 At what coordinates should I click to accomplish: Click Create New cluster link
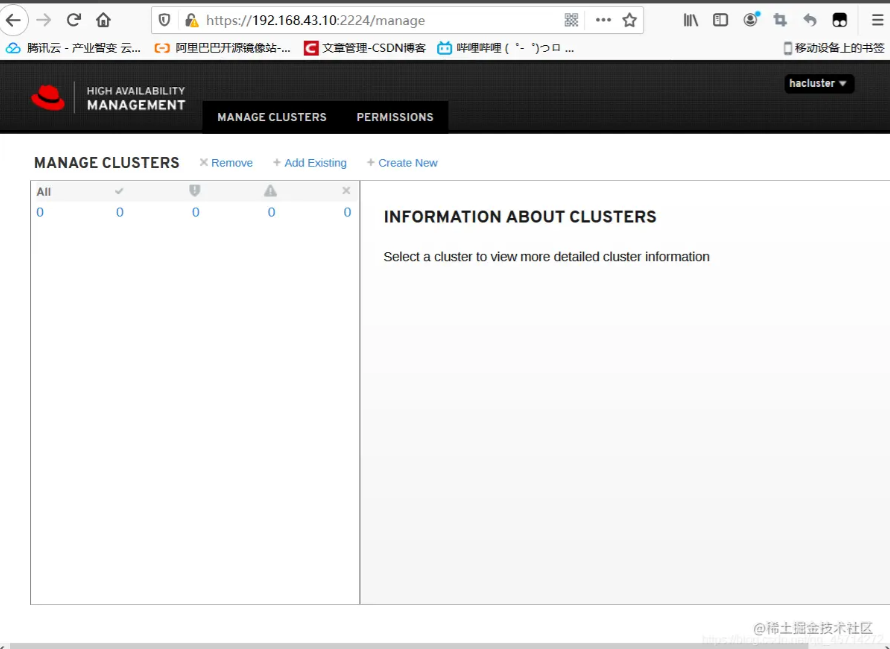[x=402, y=163]
